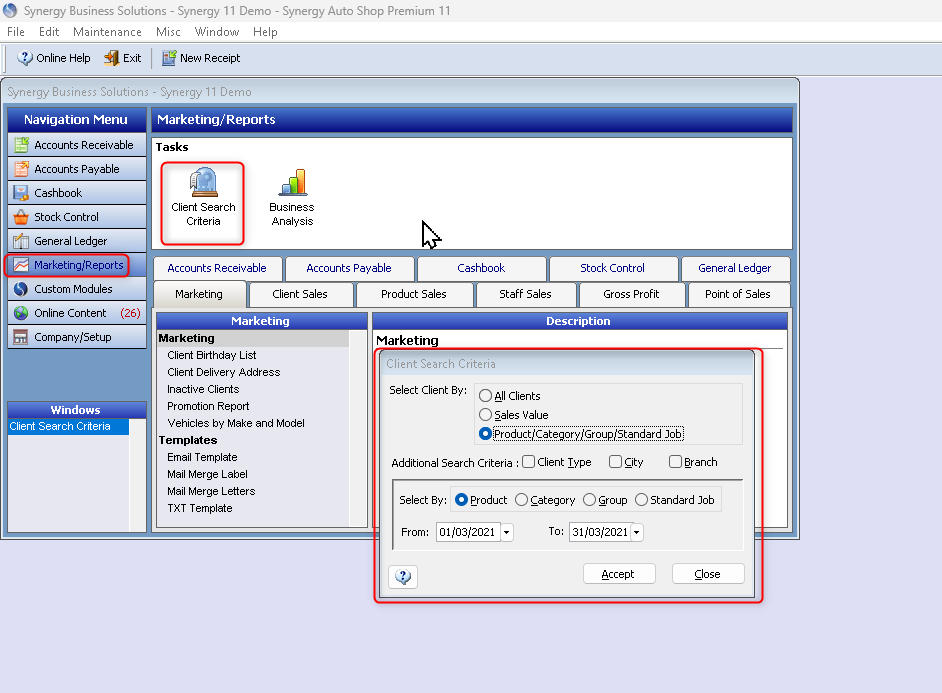Click the Custom Modules navigation icon
Image resolution: width=942 pixels, height=693 pixels.
21,289
